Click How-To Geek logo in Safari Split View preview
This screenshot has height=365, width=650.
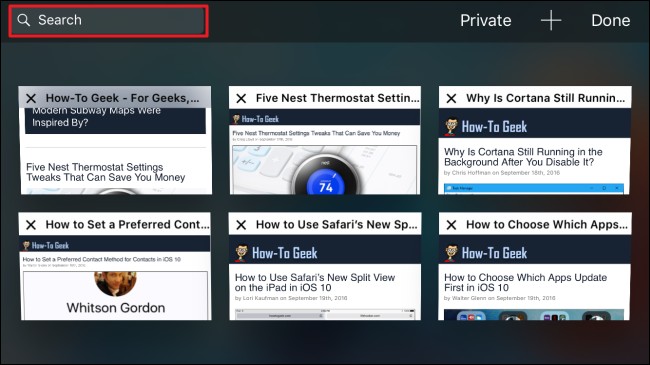click(x=276, y=253)
